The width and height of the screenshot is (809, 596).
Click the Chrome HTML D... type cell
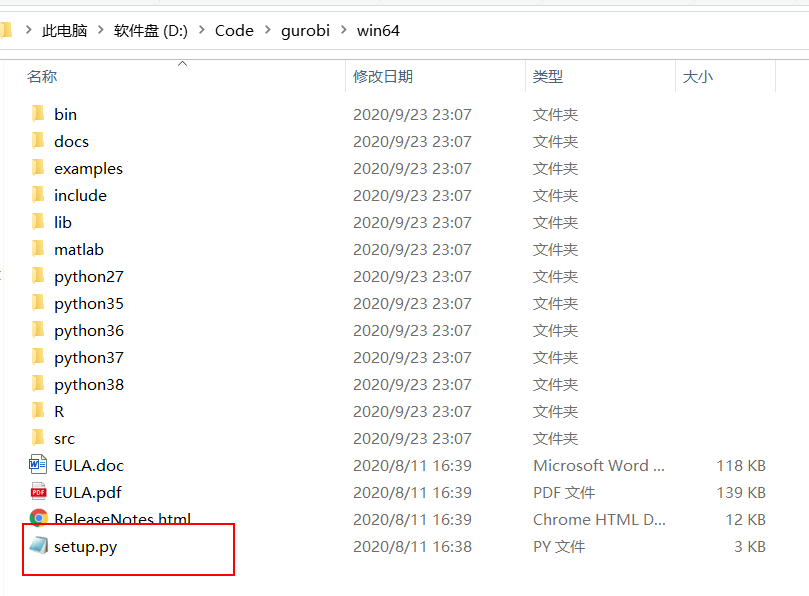coord(599,519)
